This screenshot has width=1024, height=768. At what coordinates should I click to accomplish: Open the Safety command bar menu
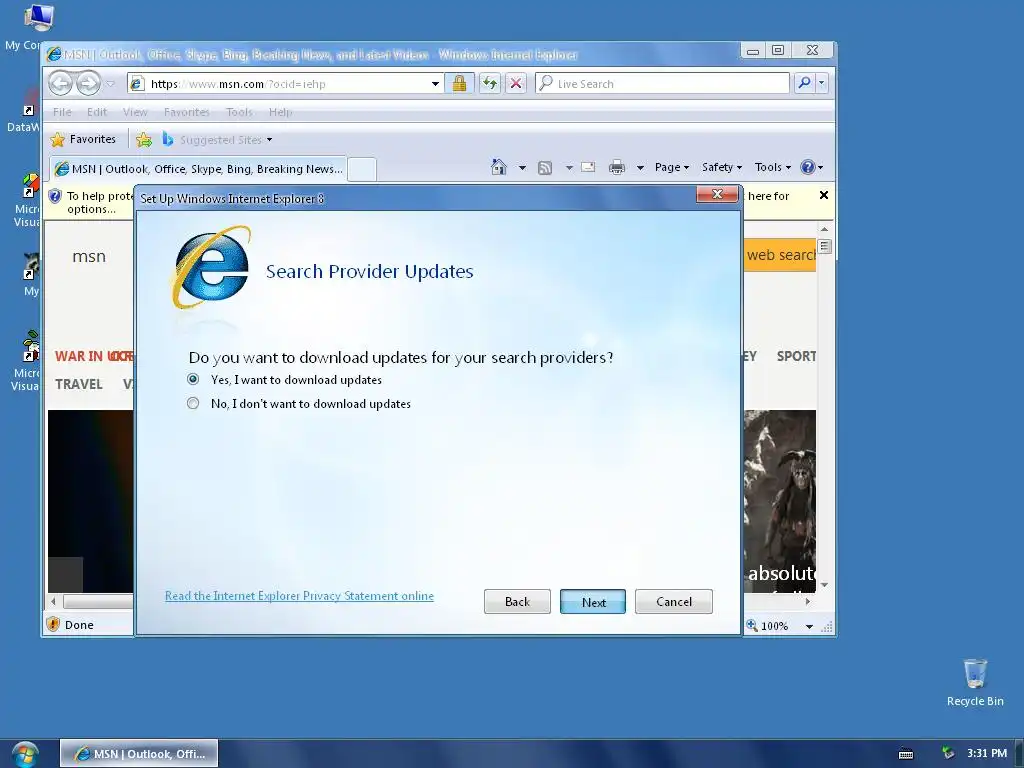click(722, 167)
